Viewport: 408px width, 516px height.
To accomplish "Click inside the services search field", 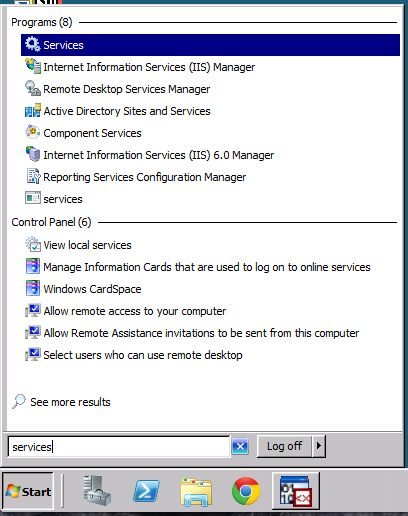I will click(x=119, y=447).
